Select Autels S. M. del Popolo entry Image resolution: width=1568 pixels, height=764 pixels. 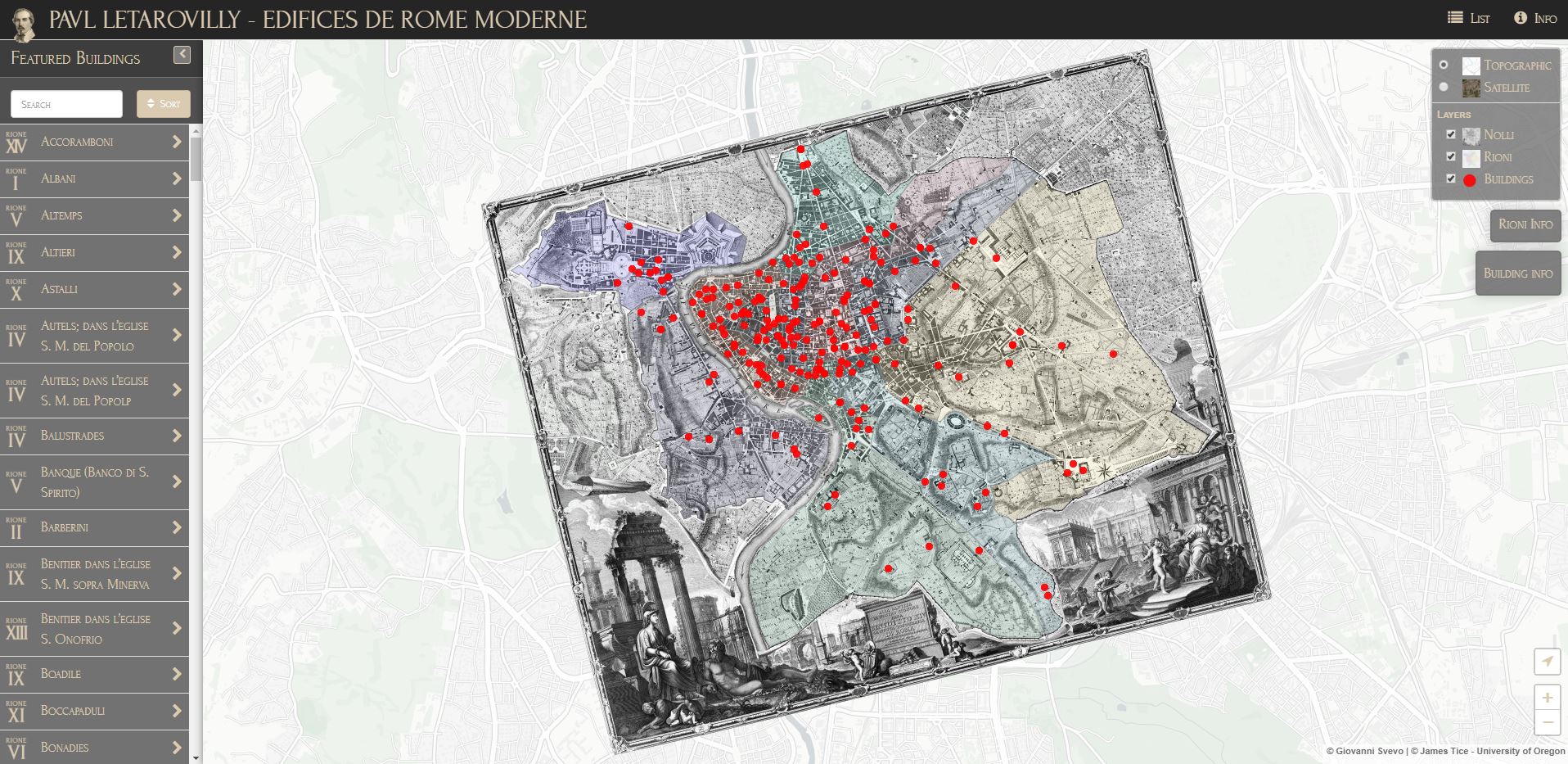94,336
